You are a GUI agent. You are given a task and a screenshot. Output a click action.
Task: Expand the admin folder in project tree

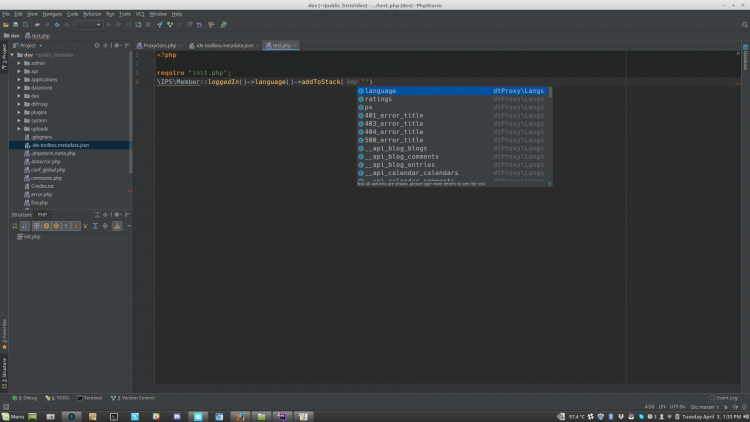(x=19, y=63)
